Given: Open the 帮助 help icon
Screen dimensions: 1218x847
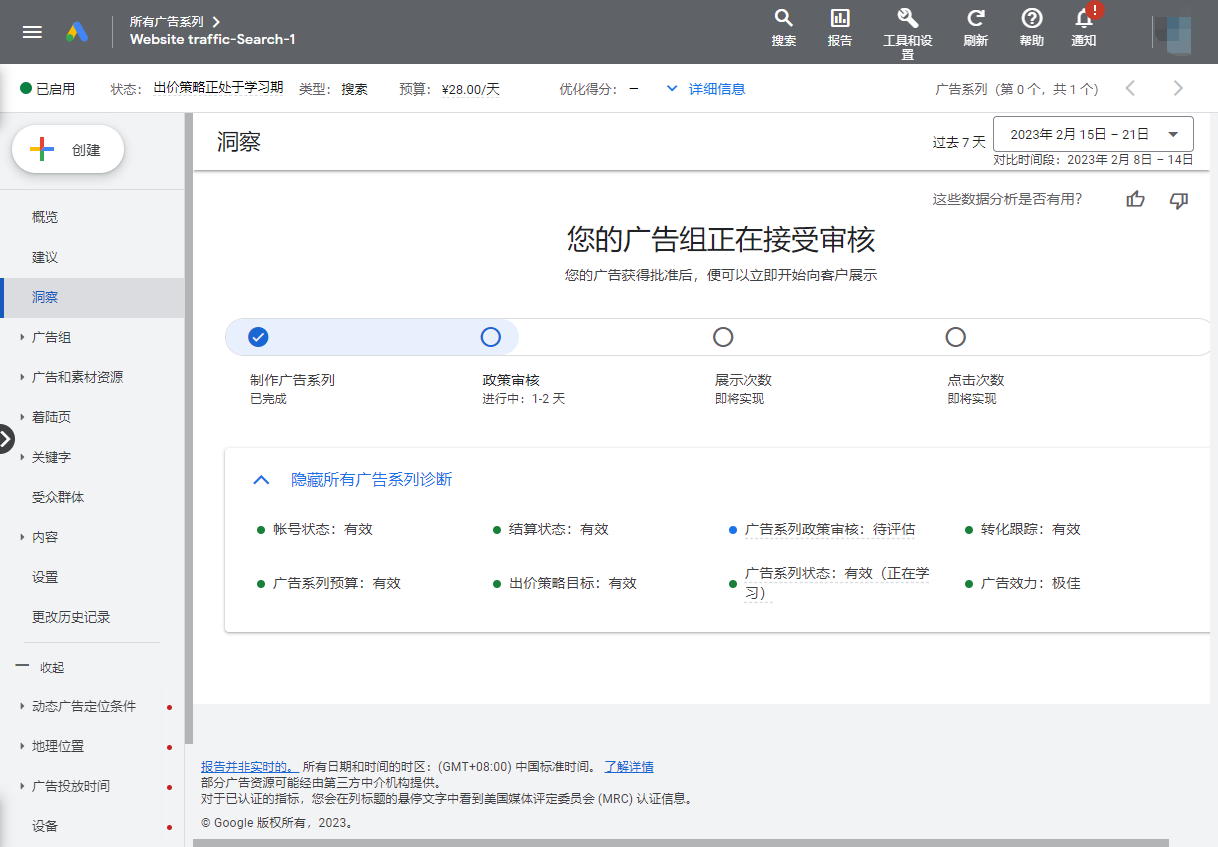Looking at the screenshot, I should pyautogui.click(x=1031, y=19).
